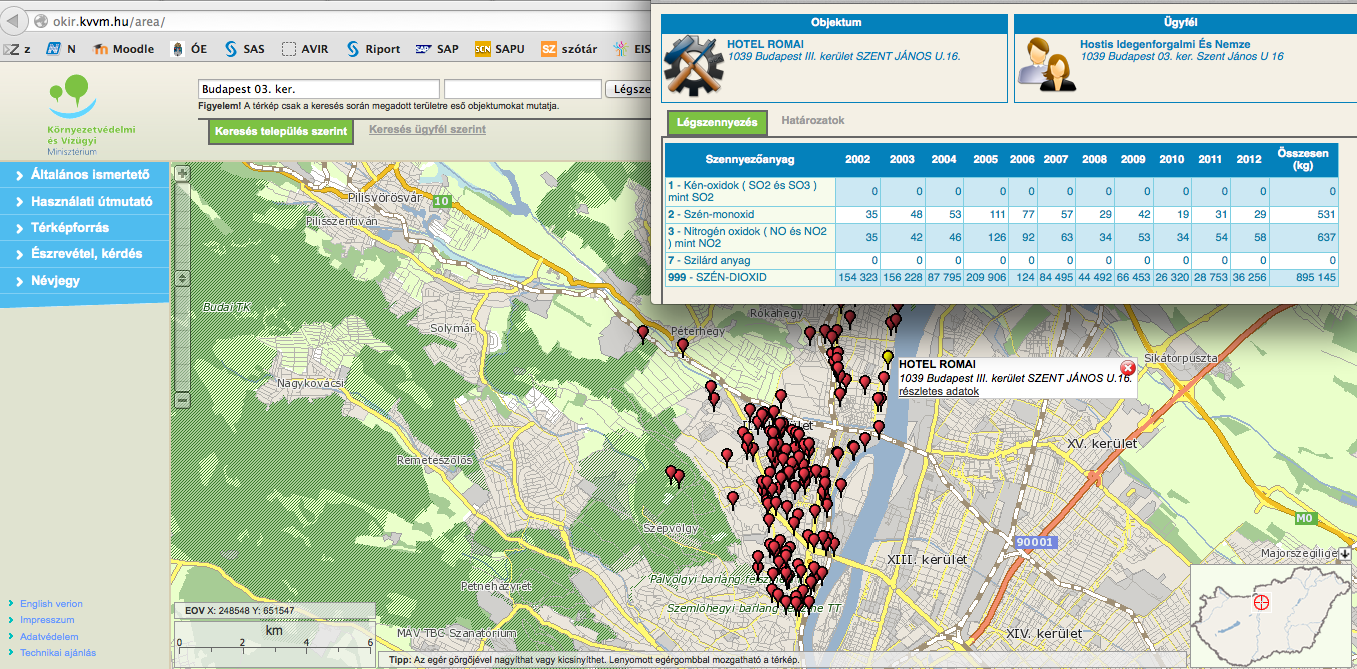The height and width of the screenshot is (669, 1357).
Task: Open the N bookmark
Action: pos(61,48)
